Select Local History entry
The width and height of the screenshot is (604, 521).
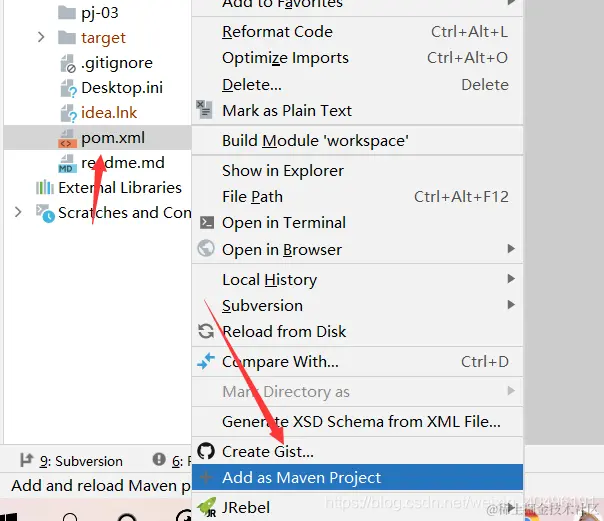point(357,280)
